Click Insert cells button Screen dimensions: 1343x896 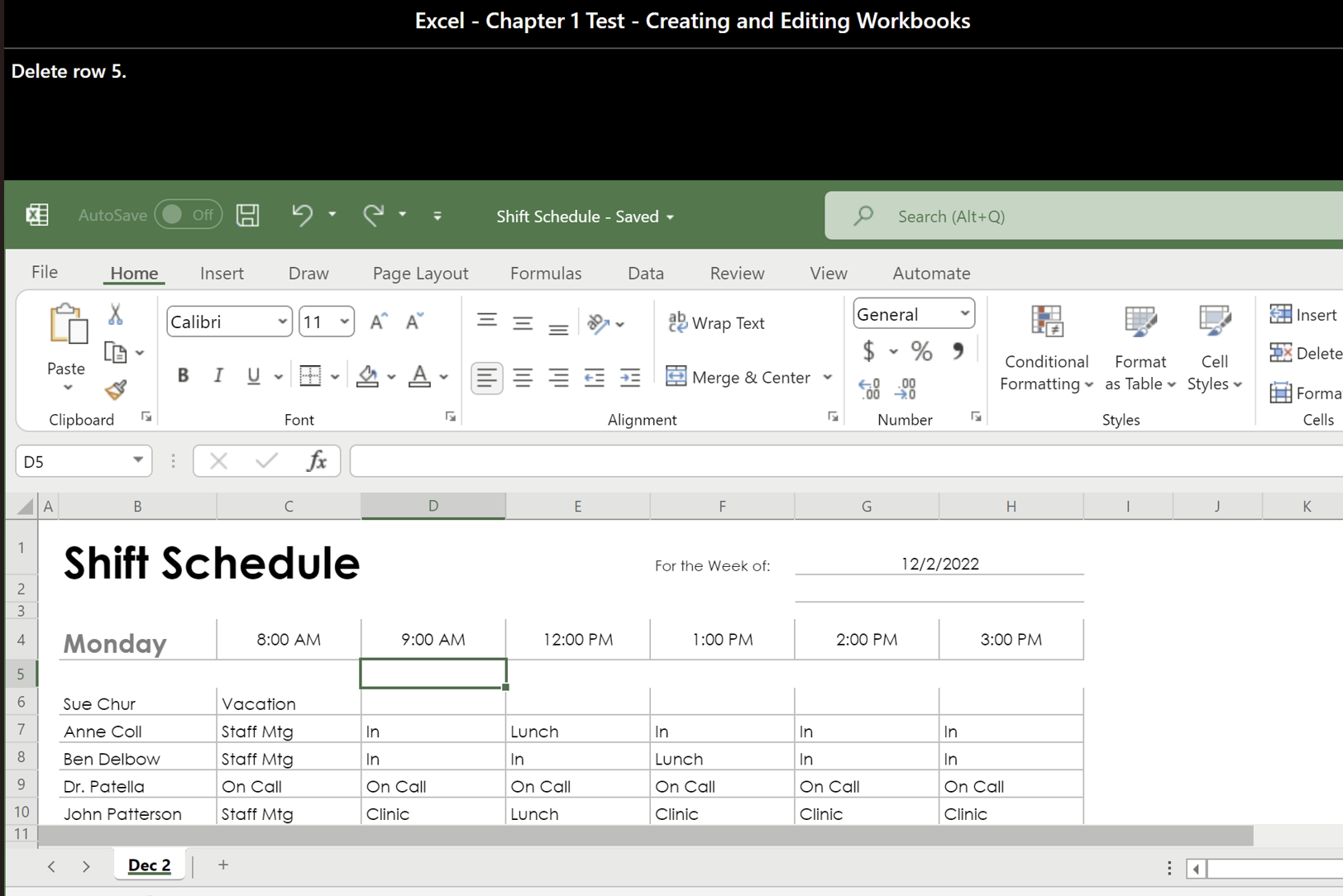coord(1304,314)
